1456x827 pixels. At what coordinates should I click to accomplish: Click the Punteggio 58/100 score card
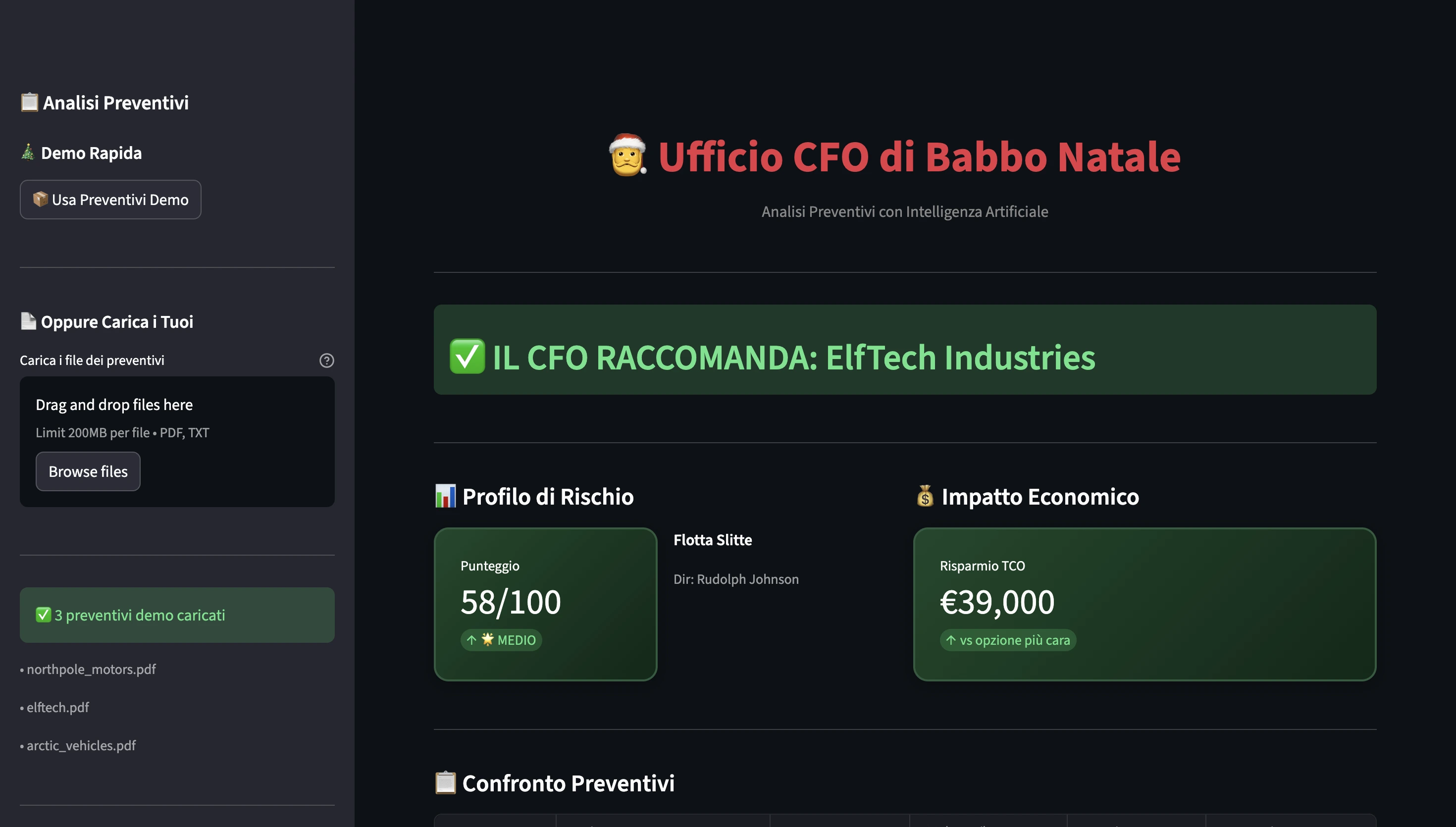545,604
